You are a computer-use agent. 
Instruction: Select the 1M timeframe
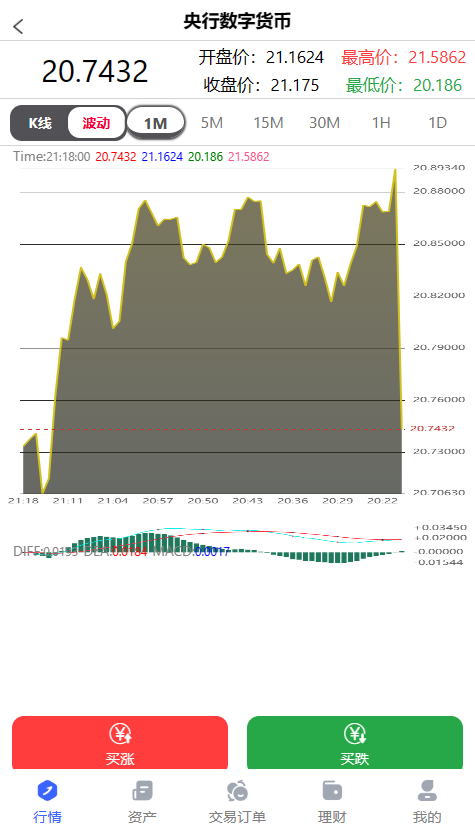point(156,123)
